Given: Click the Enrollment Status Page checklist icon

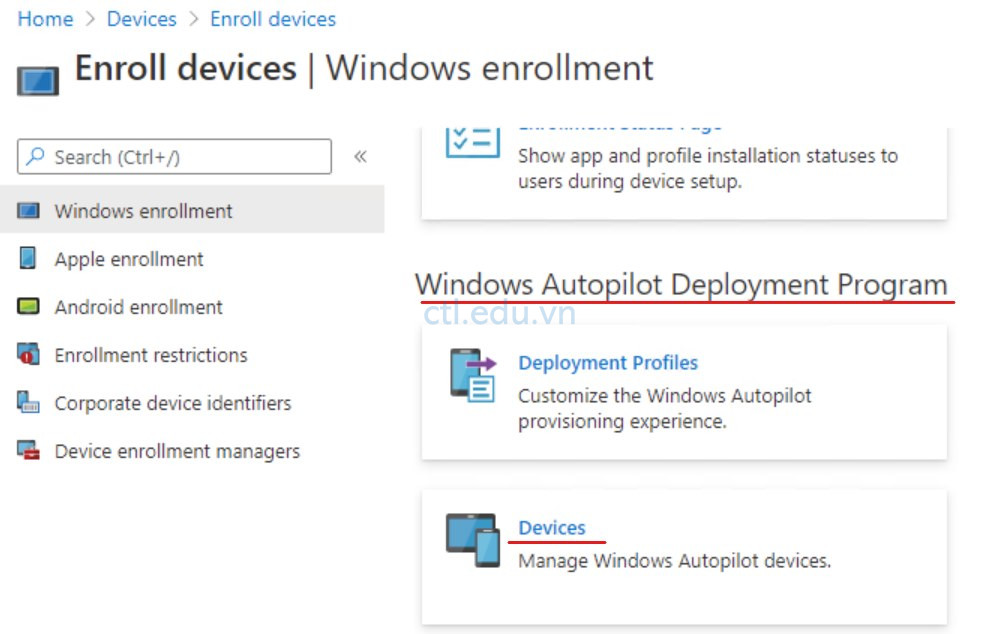Looking at the screenshot, I should click(x=472, y=140).
